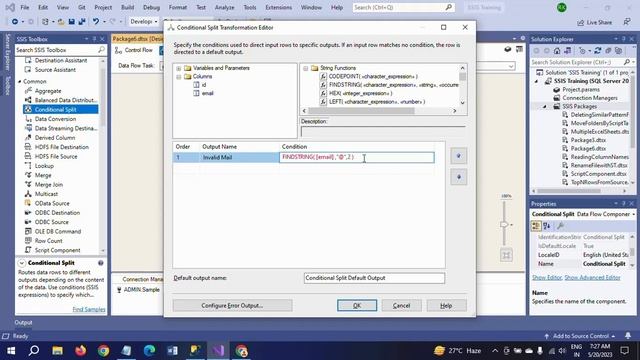This screenshot has height=360, width=640.
Task: Select Row Count toolbox item
Action: click(48, 241)
